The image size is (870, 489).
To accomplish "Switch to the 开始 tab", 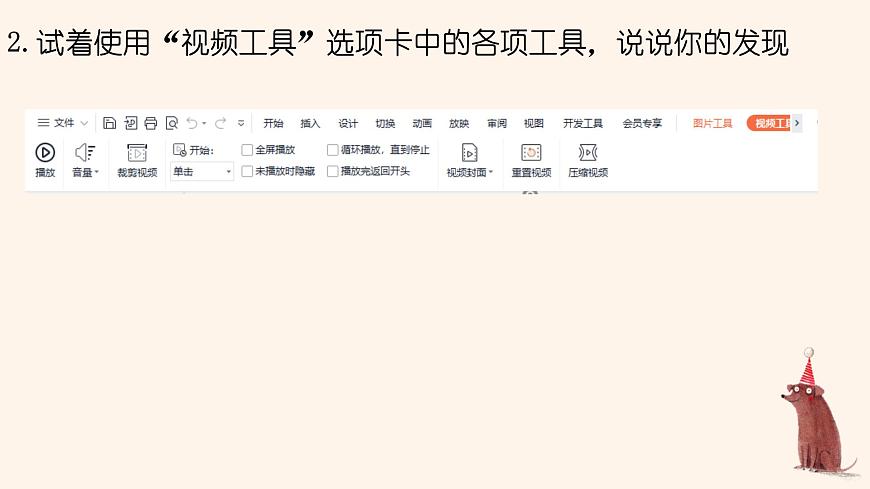I will coord(273,123).
